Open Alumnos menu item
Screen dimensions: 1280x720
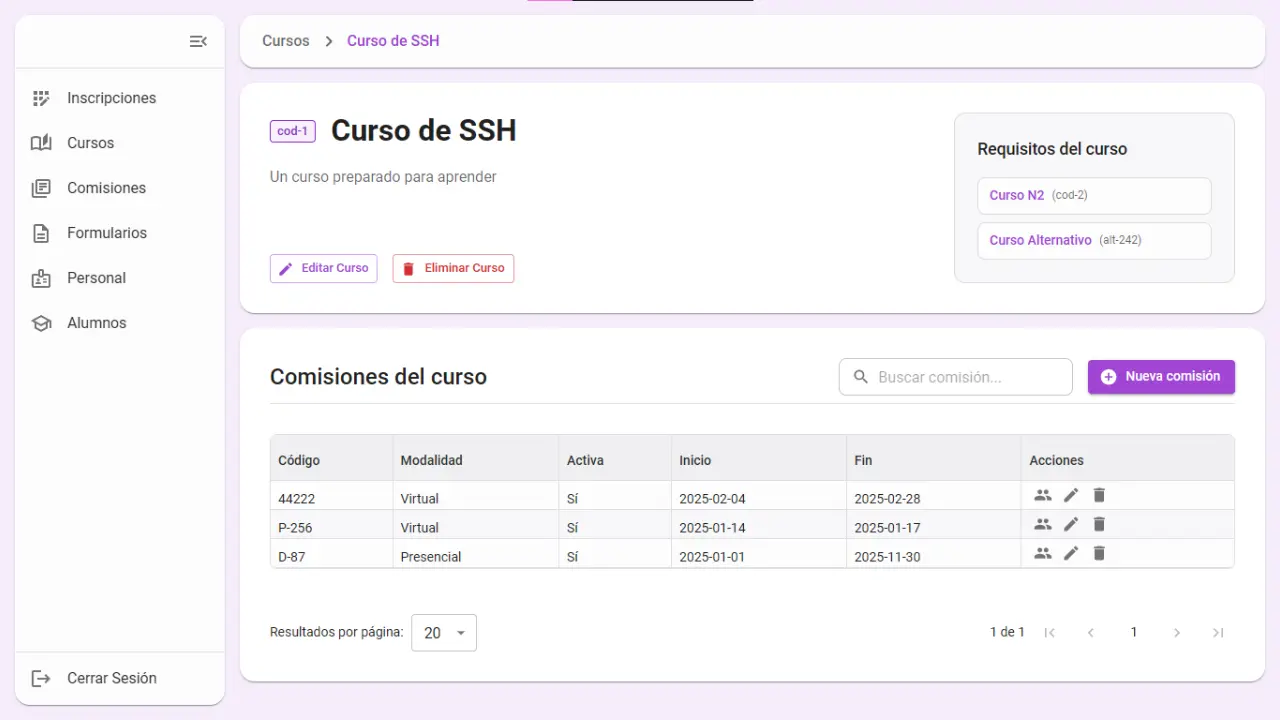[x=120, y=323]
